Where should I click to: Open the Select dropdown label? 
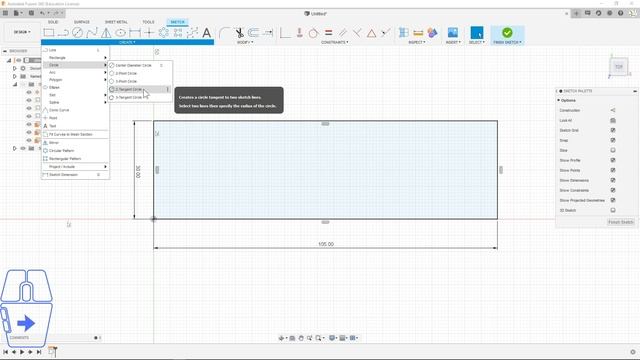[x=476, y=42]
